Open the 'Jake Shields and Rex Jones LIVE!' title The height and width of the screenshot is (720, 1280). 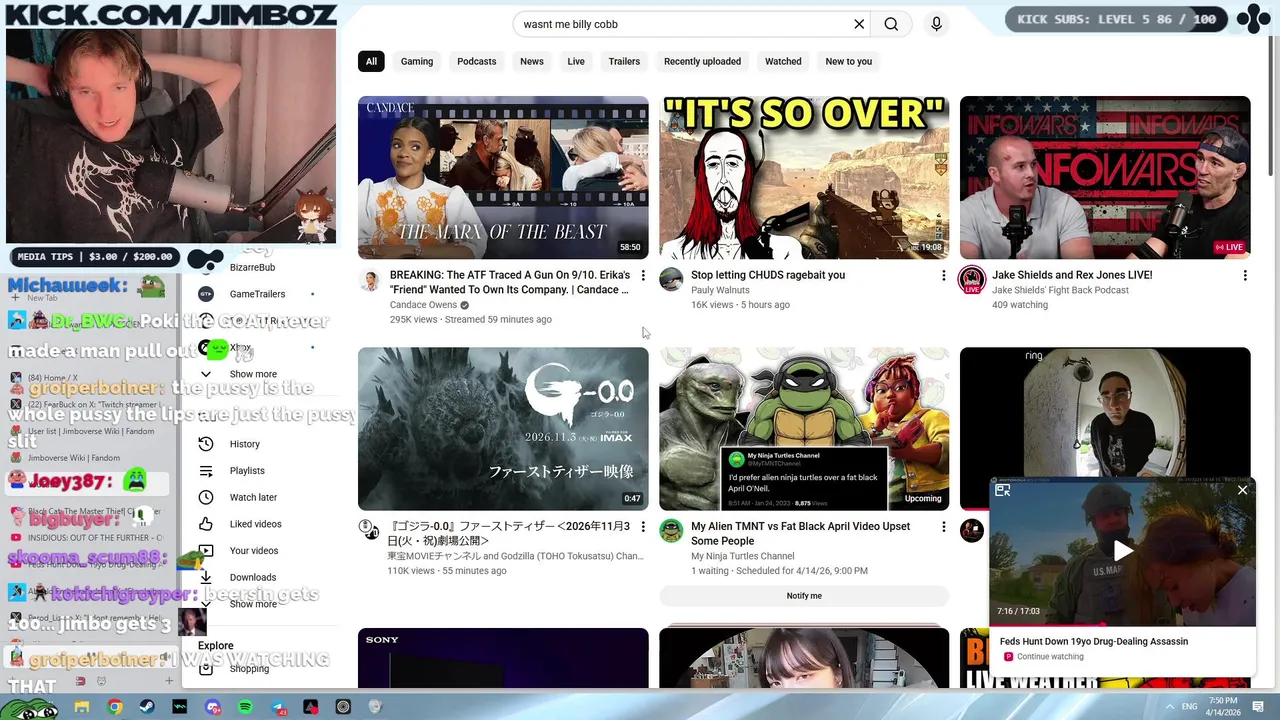[x=1072, y=275]
